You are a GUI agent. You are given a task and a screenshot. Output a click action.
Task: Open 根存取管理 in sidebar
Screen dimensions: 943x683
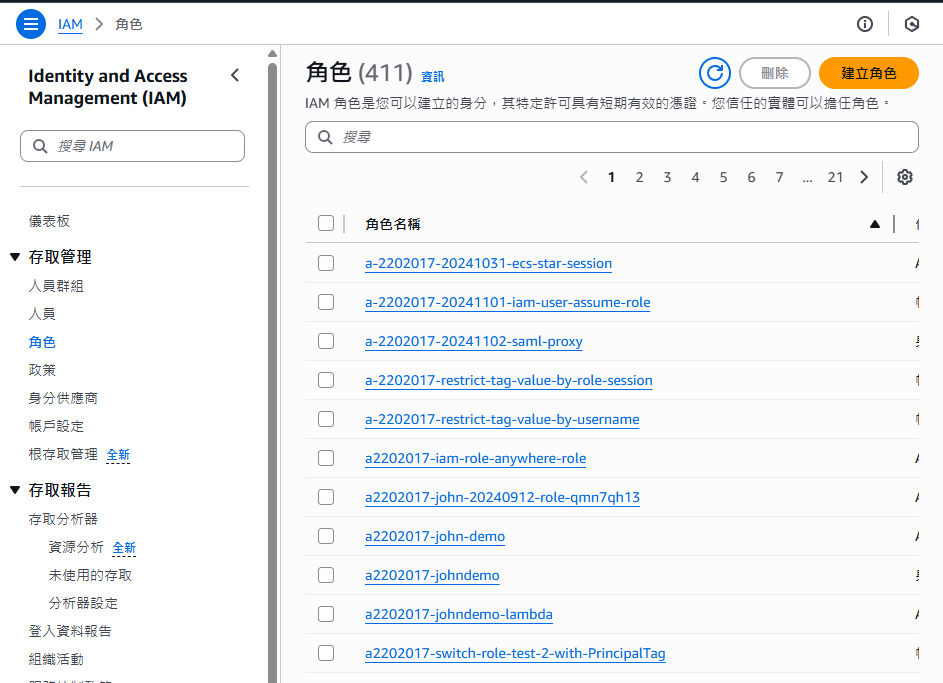coord(63,455)
